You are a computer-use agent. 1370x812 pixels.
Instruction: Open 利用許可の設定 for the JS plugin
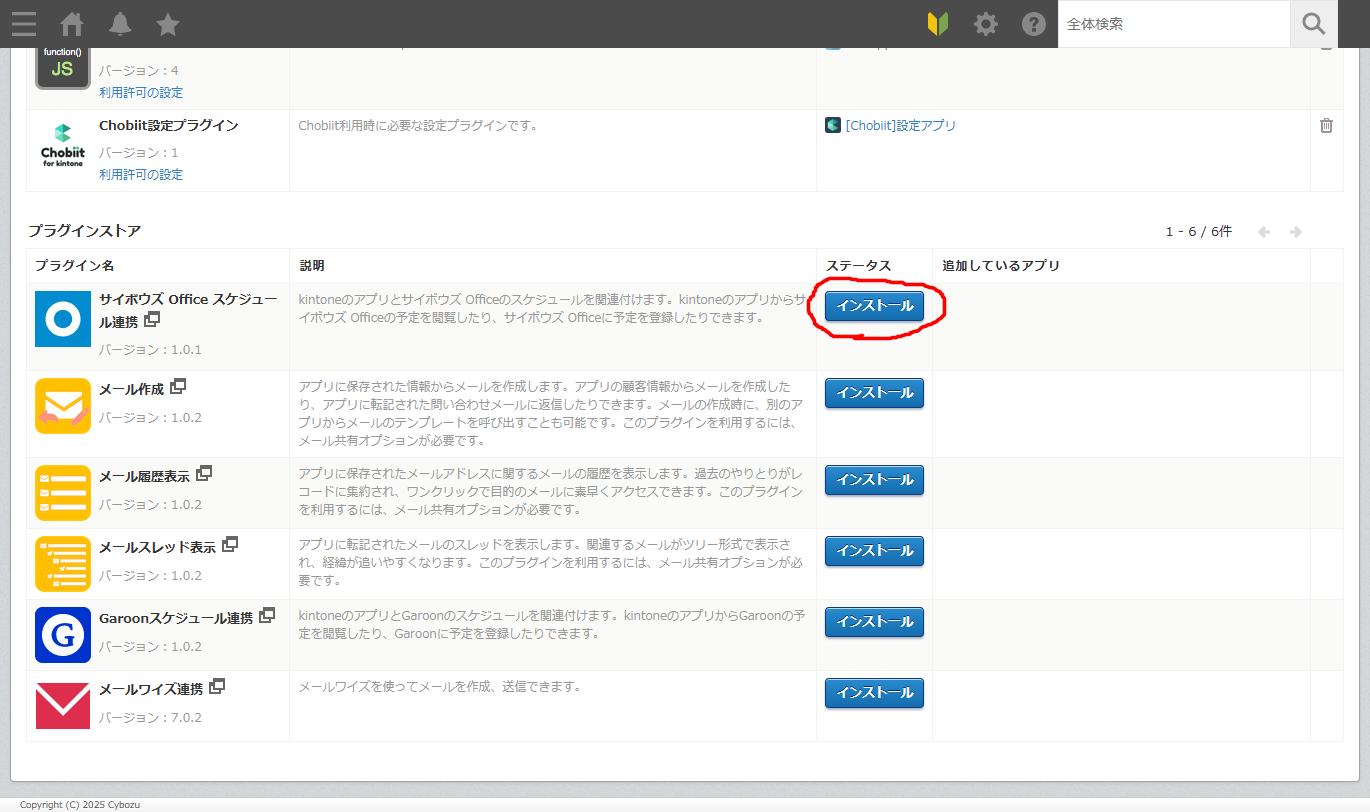[141, 92]
